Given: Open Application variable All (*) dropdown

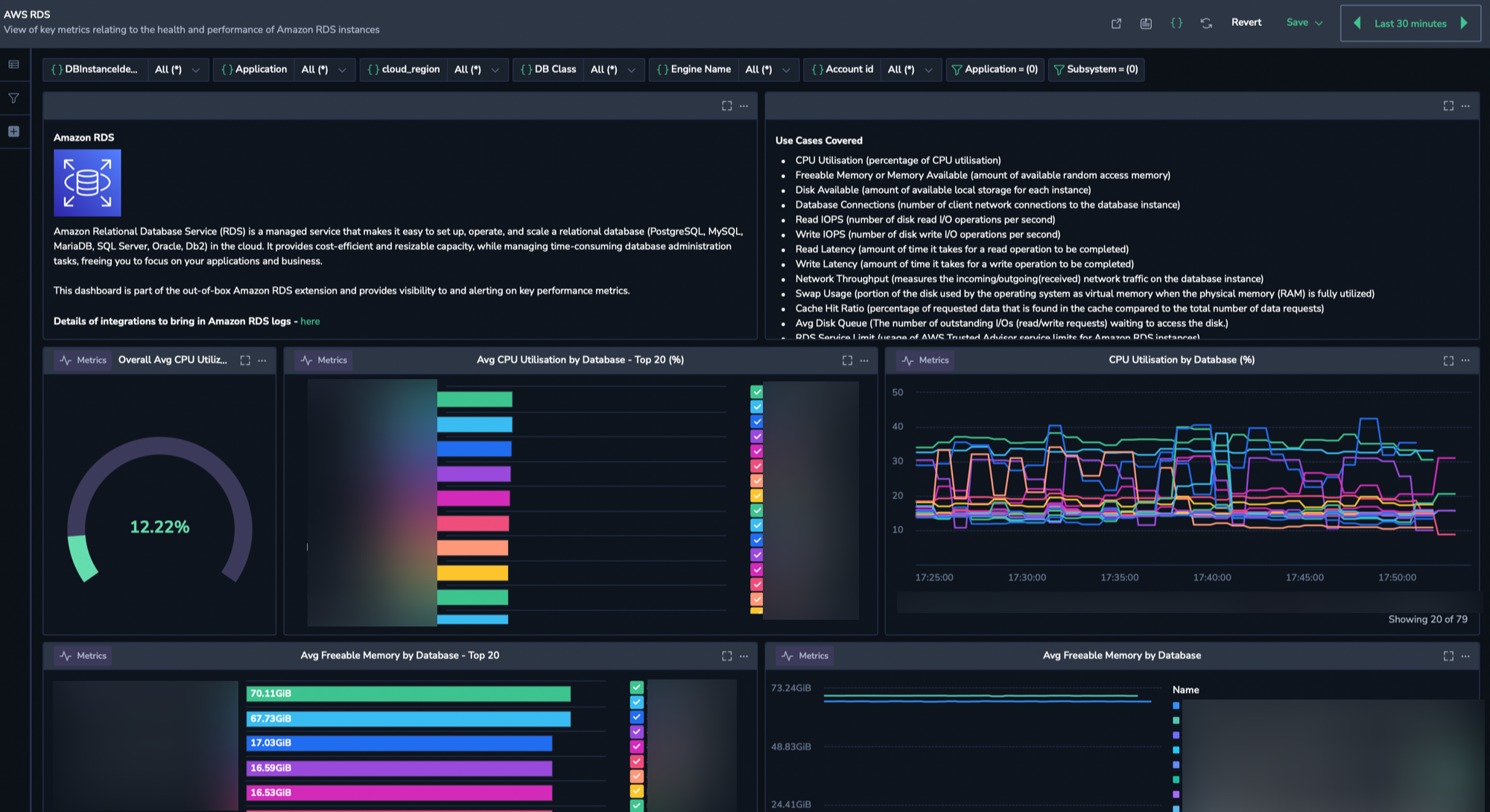Looking at the screenshot, I should coord(324,69).
